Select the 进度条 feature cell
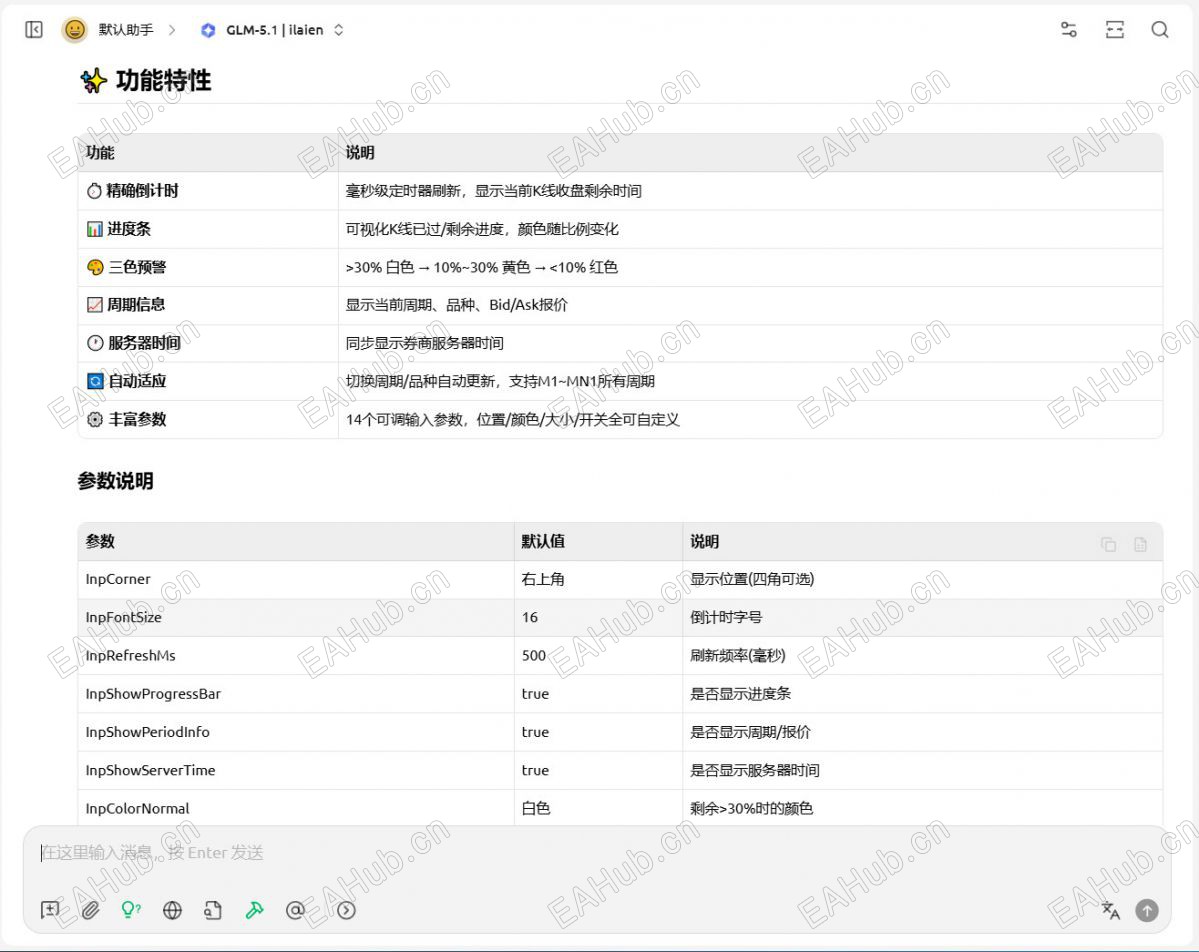Image resolution: width=1199 pixels, height=952 pixels. point(208,229)
